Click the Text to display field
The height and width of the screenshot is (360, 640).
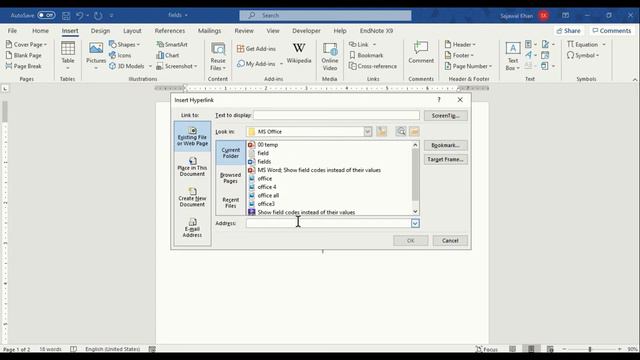pyautogui.click(x=336, y=116)
